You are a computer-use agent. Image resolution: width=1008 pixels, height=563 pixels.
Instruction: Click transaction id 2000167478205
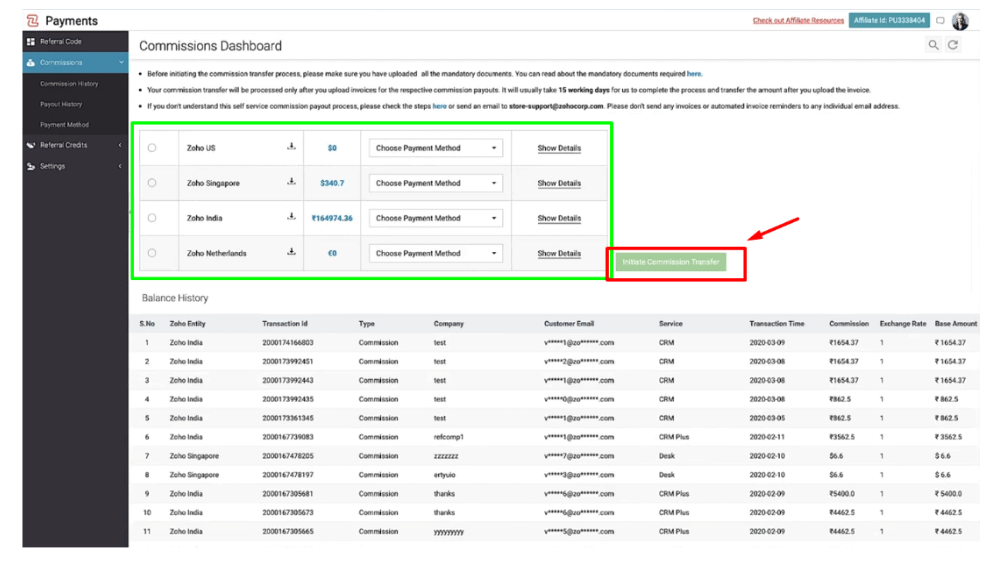point(287,456)
